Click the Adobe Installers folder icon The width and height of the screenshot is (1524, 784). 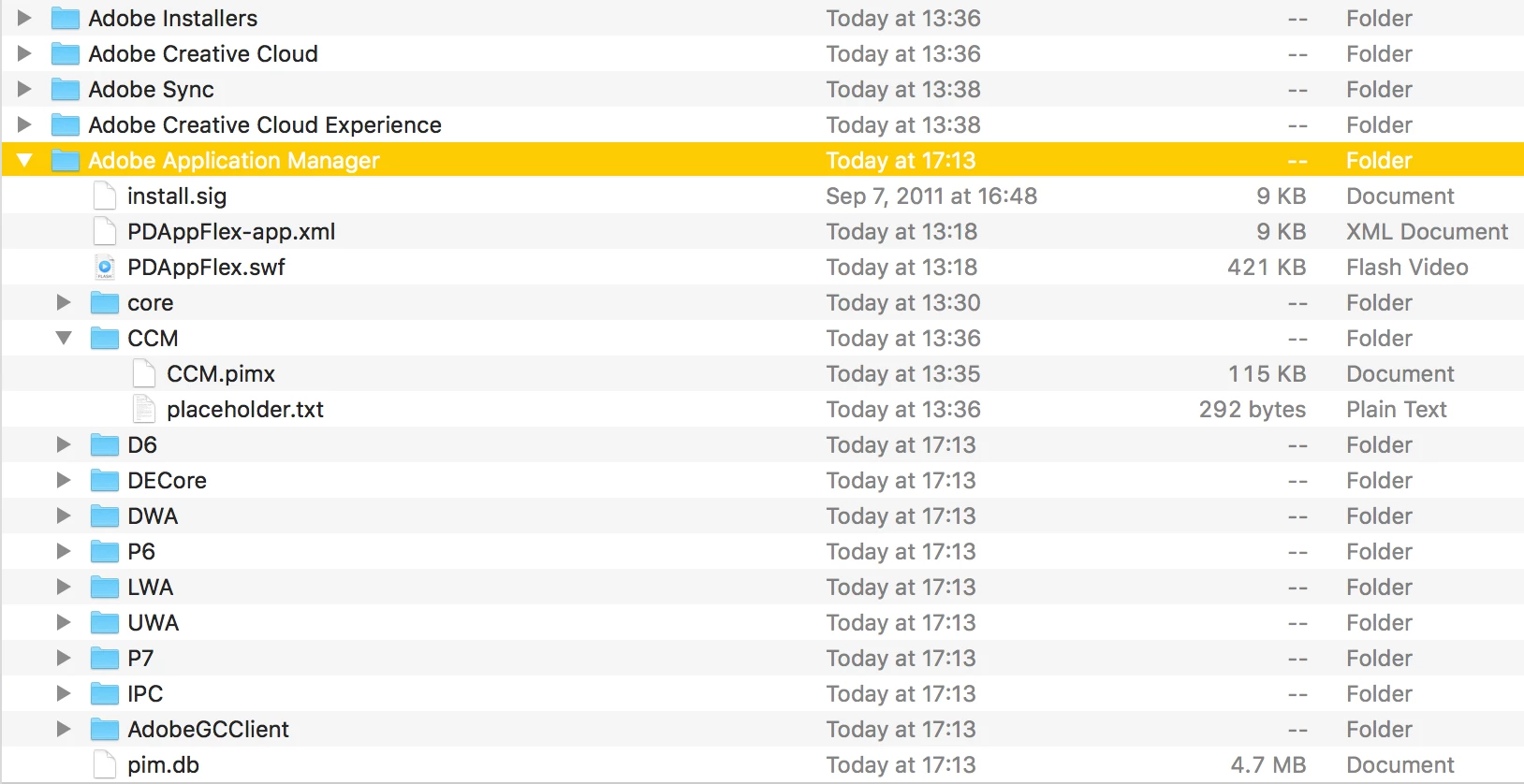65,18
